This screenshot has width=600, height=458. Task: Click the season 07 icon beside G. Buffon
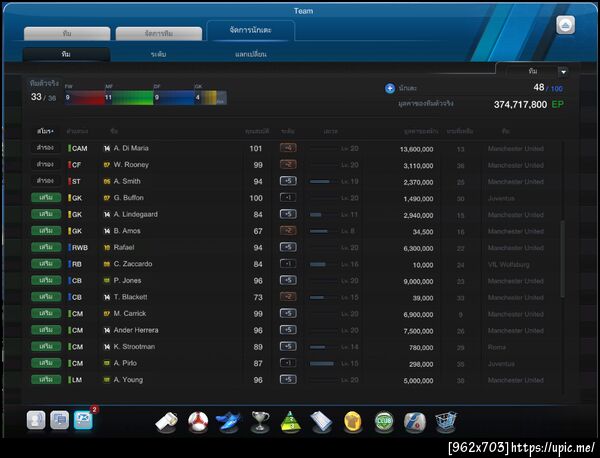[107, 198]
